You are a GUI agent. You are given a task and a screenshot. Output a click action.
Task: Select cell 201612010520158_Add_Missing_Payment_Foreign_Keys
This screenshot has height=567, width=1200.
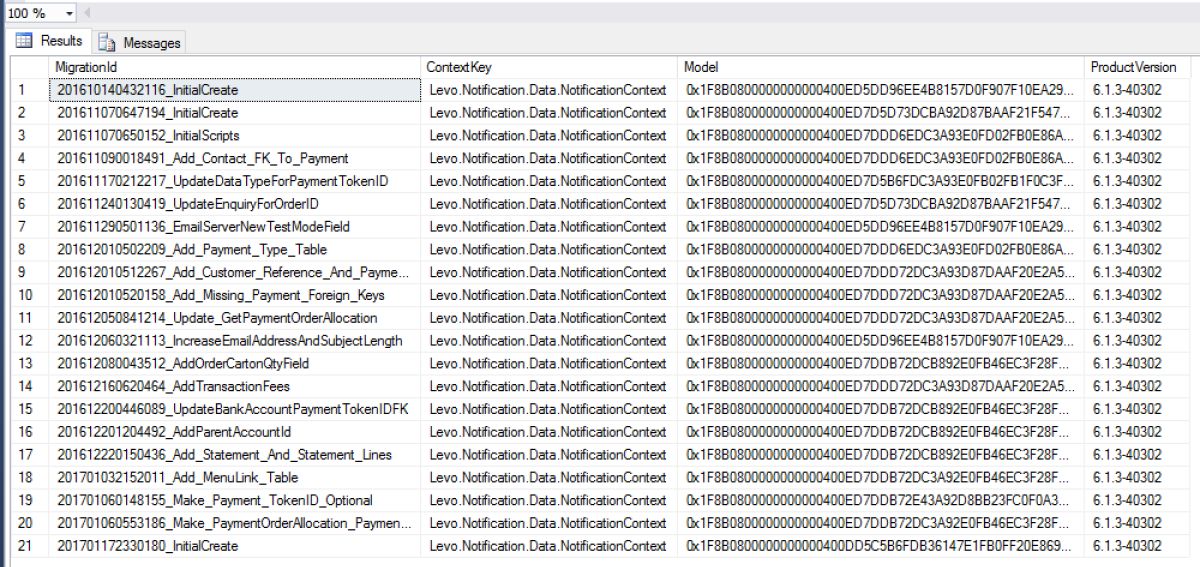236,295
